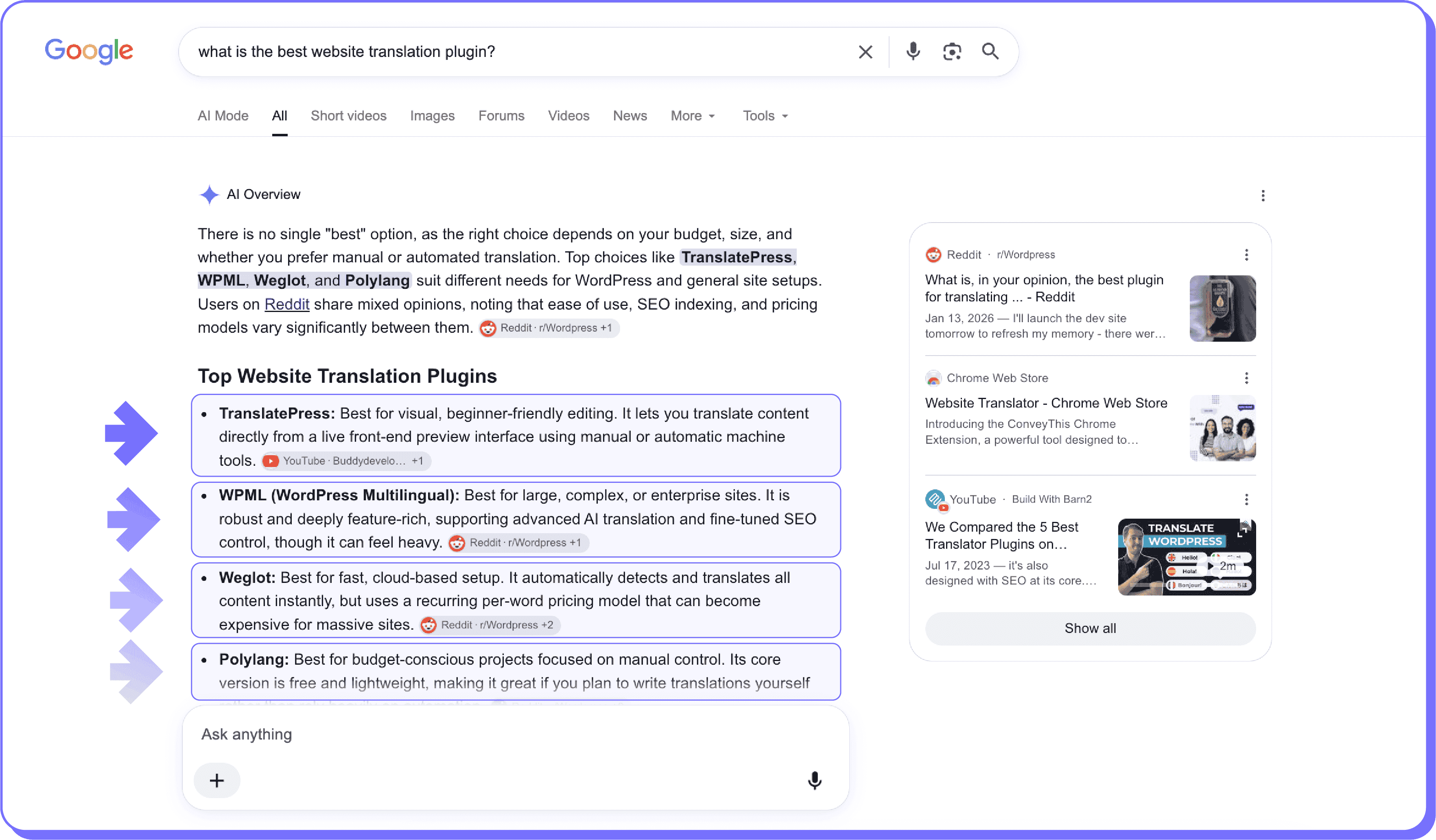The height and width of the screenshot is (840, 1436).
Task: Open 'Website Translator - Chrome Web Store' result
Action: [x=1046, y=403]
